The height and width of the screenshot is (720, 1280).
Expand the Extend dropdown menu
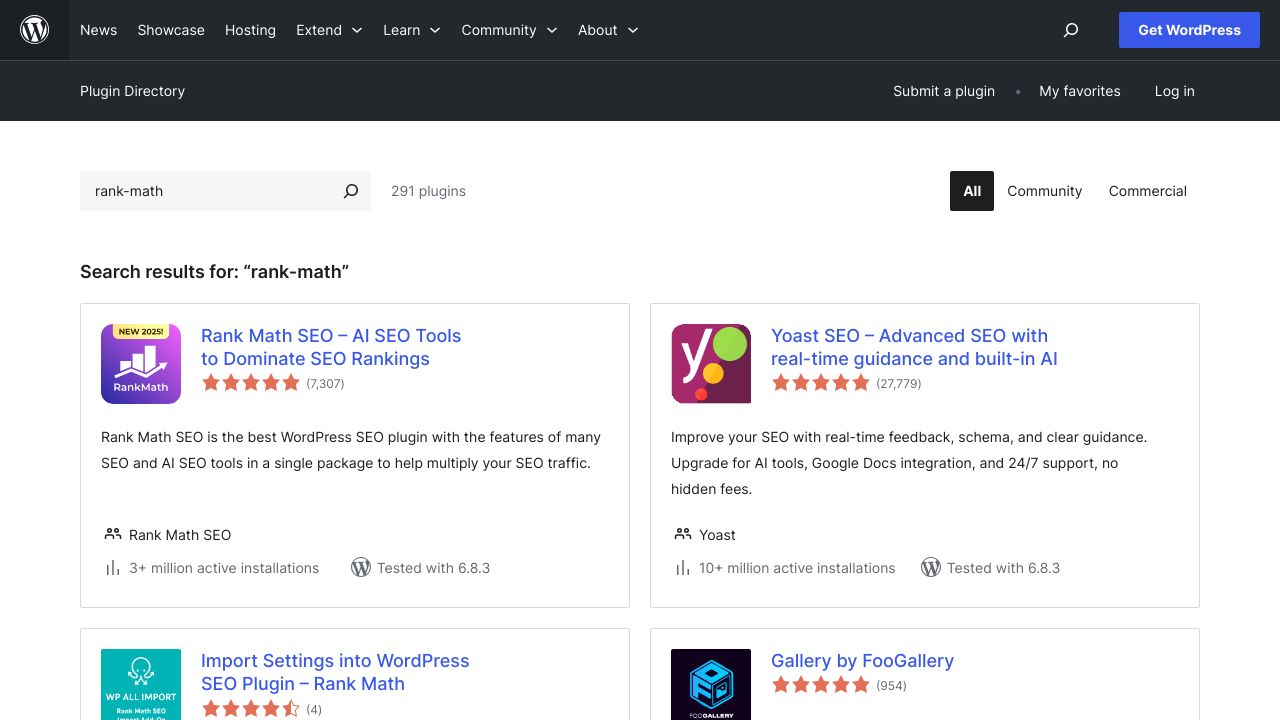[329, 30]
